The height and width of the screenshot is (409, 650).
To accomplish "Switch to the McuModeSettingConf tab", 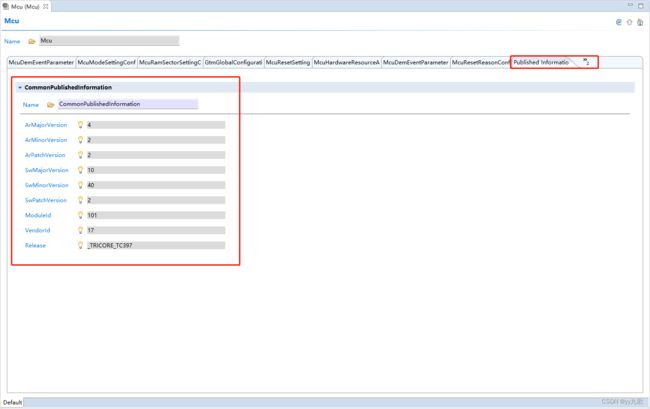I will coord(106,62).
